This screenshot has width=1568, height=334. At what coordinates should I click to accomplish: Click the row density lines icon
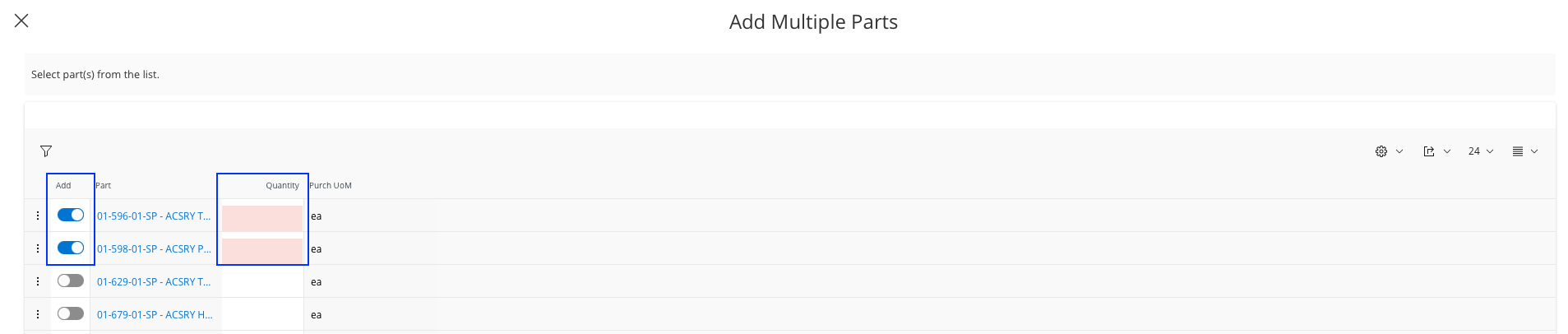click(x=1518, y=151)
